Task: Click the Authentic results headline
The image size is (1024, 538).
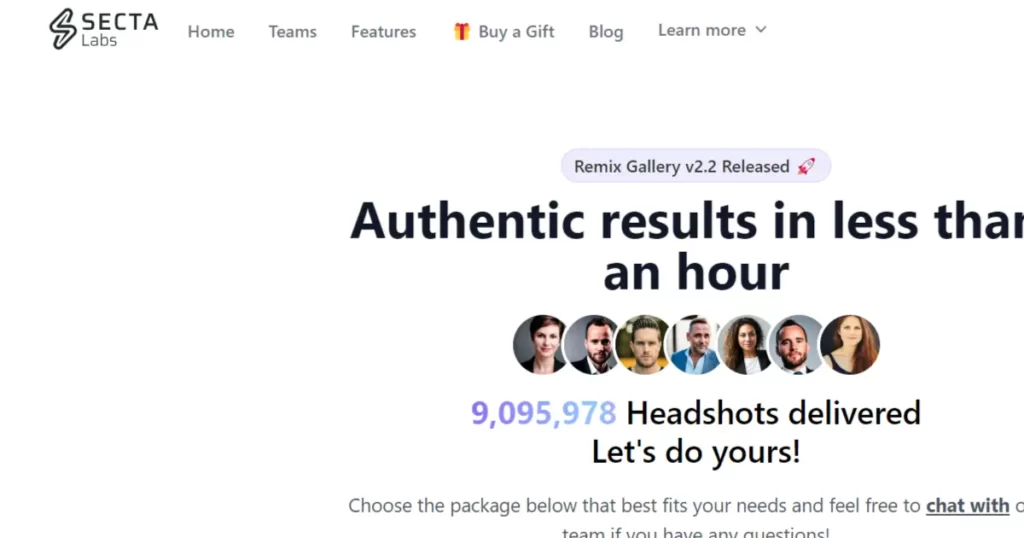Action: [x=687, y=246]
